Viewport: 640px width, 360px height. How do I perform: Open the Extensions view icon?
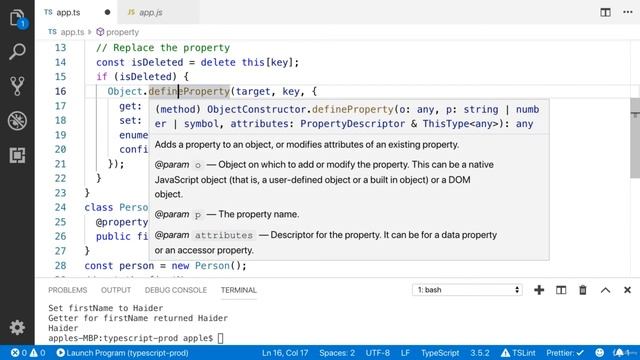[x=17, y=156]
